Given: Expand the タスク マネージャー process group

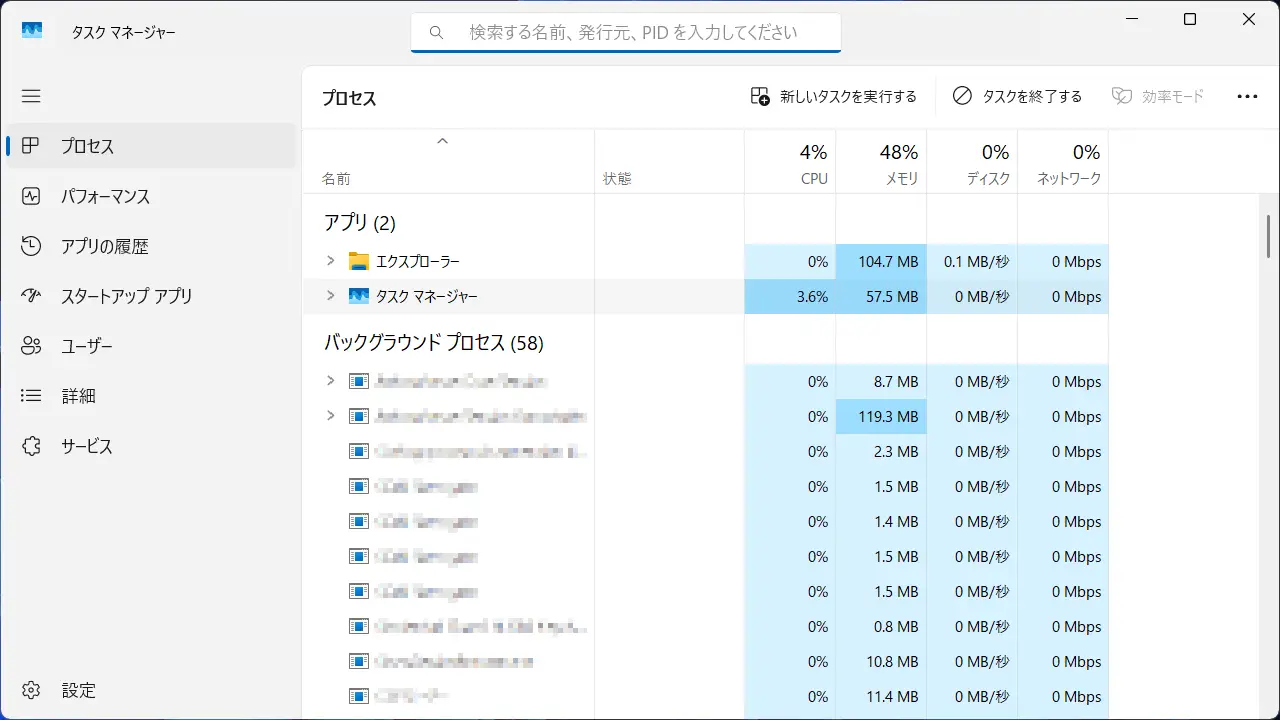Looking at the screenshot, I should tap(331, 296).
